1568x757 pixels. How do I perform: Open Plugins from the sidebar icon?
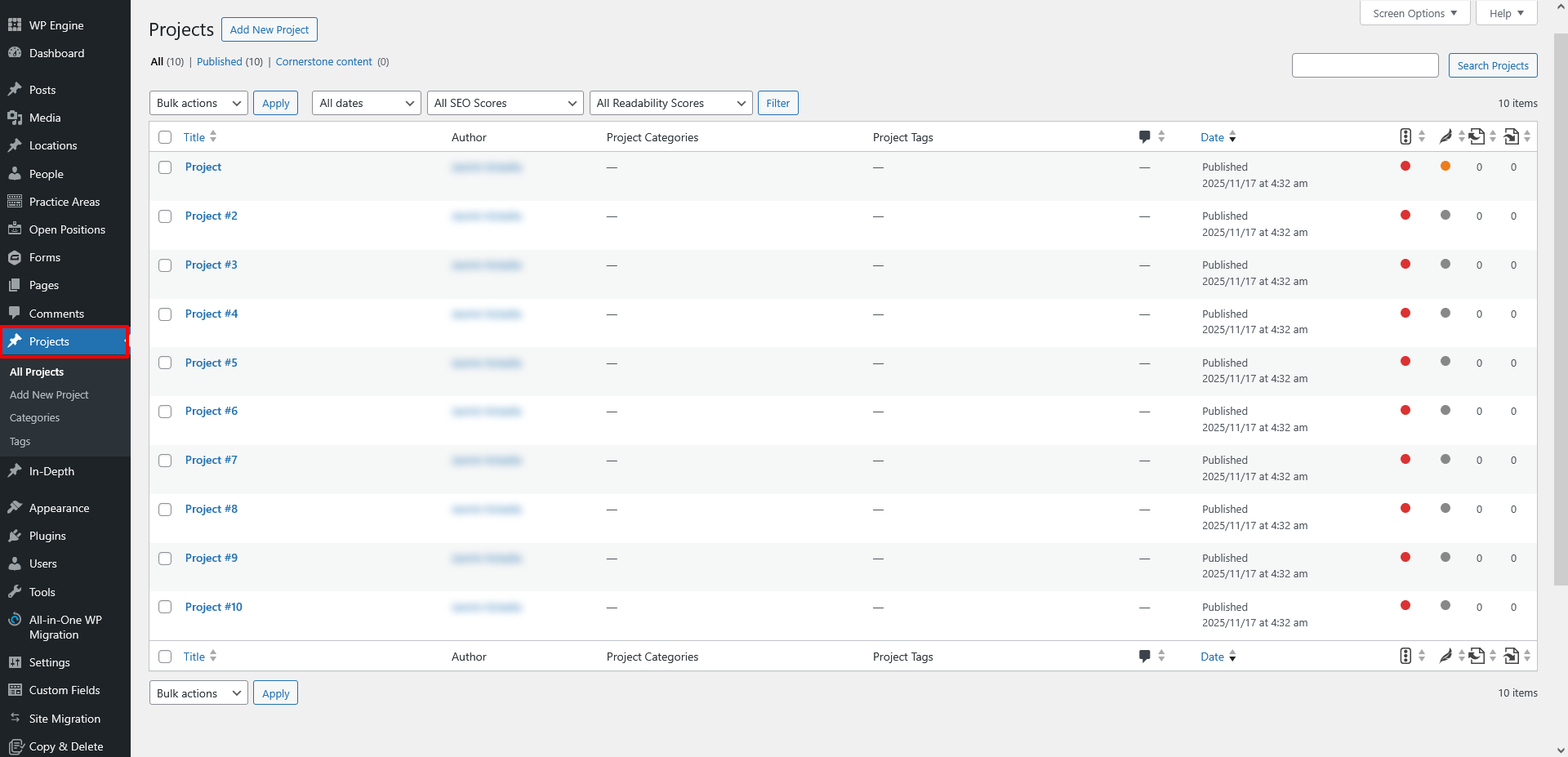15,536
